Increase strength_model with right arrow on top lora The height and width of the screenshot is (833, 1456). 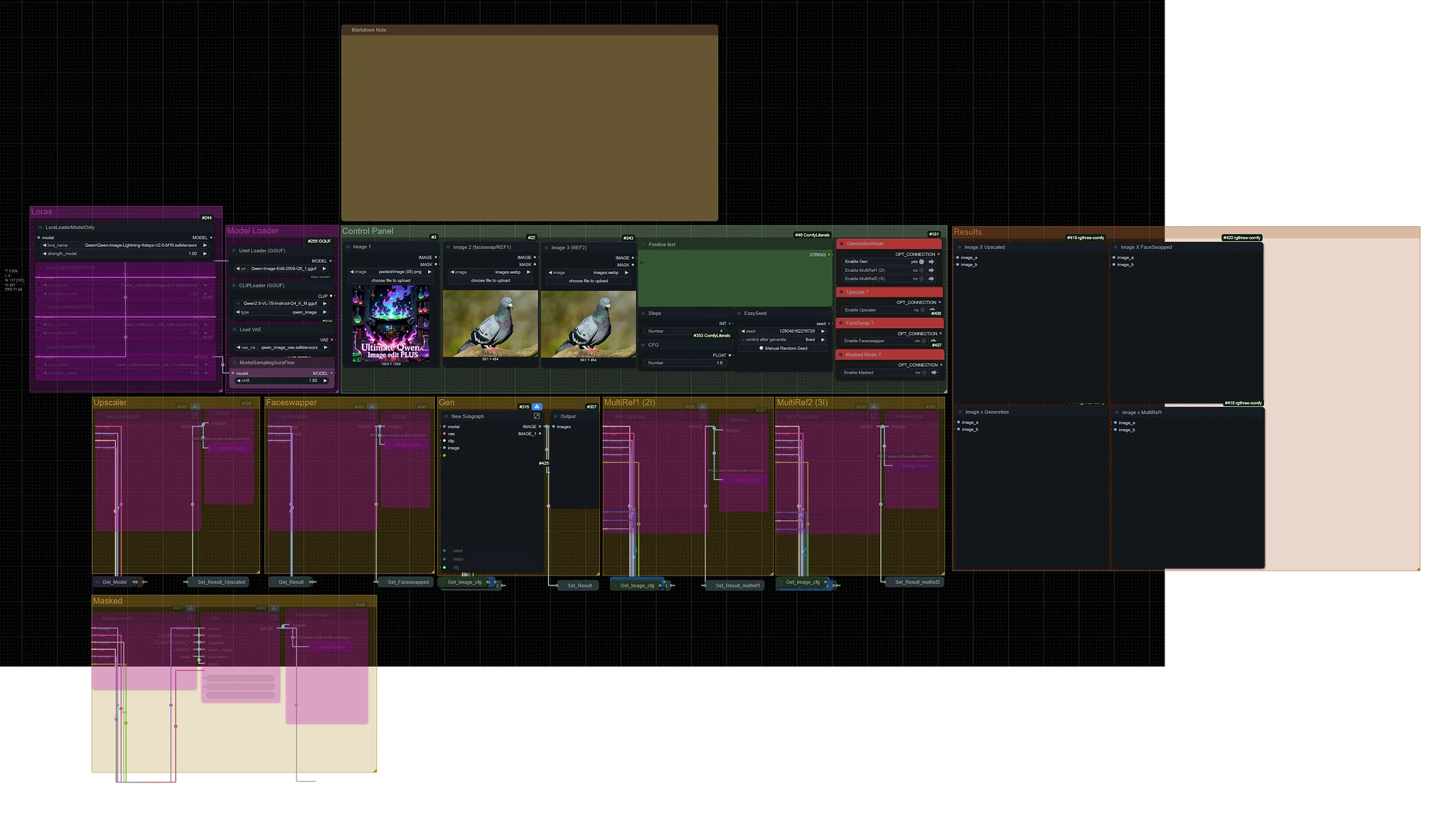[x=205, y=254]
